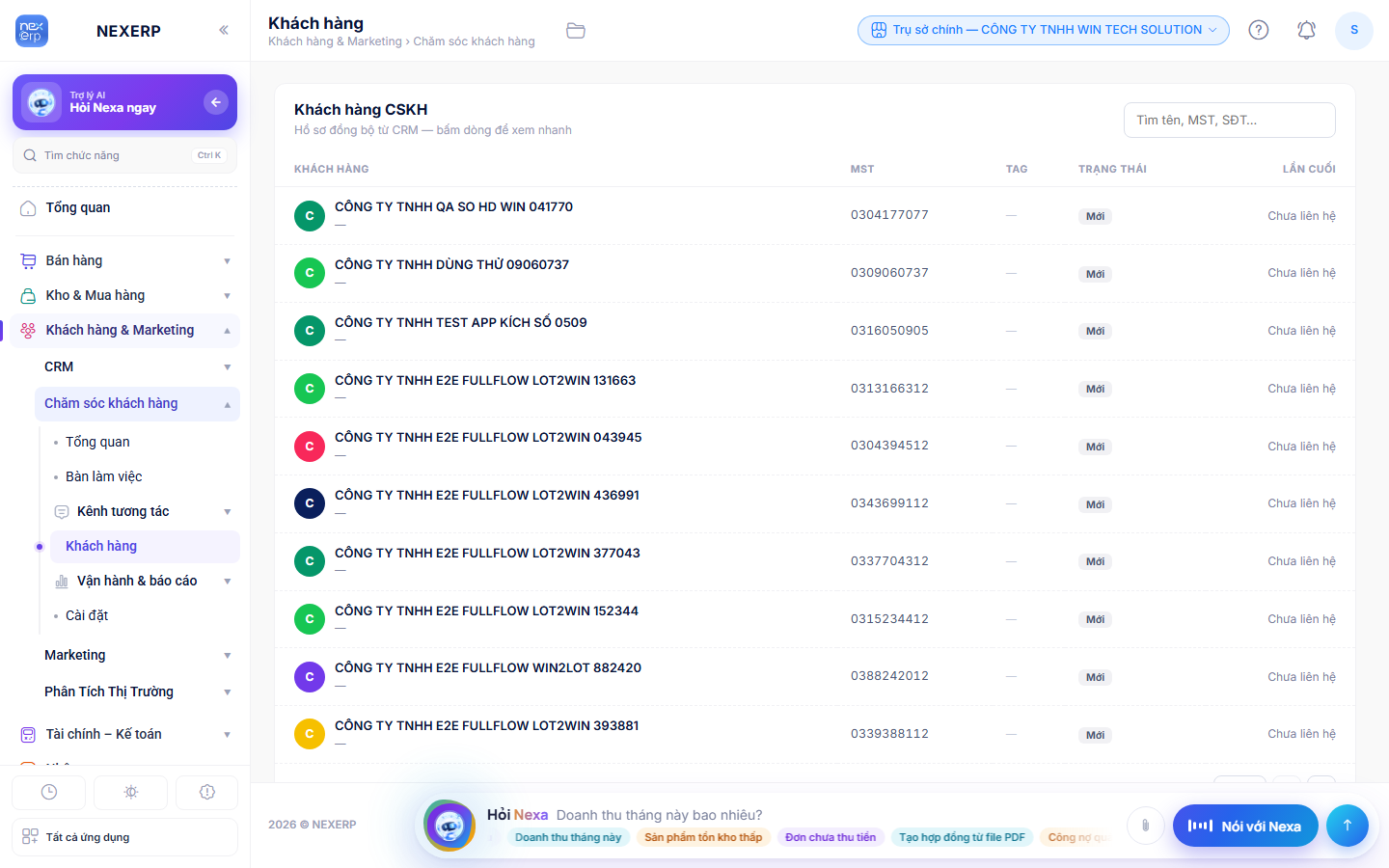Send the question with the up-arrow button
1389x868 pixels.
pos(1348,826)
